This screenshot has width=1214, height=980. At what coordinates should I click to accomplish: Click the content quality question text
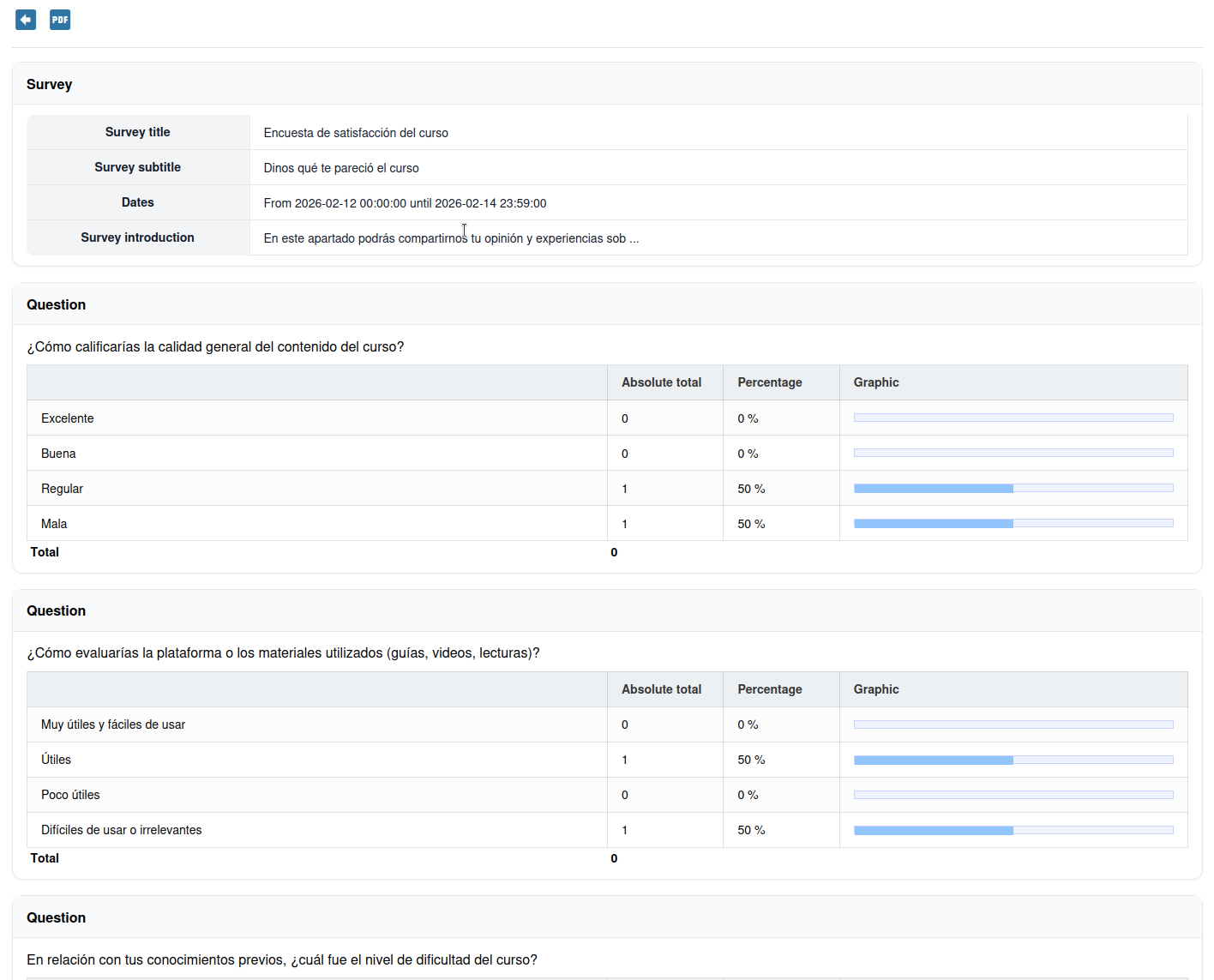[215, 347]
